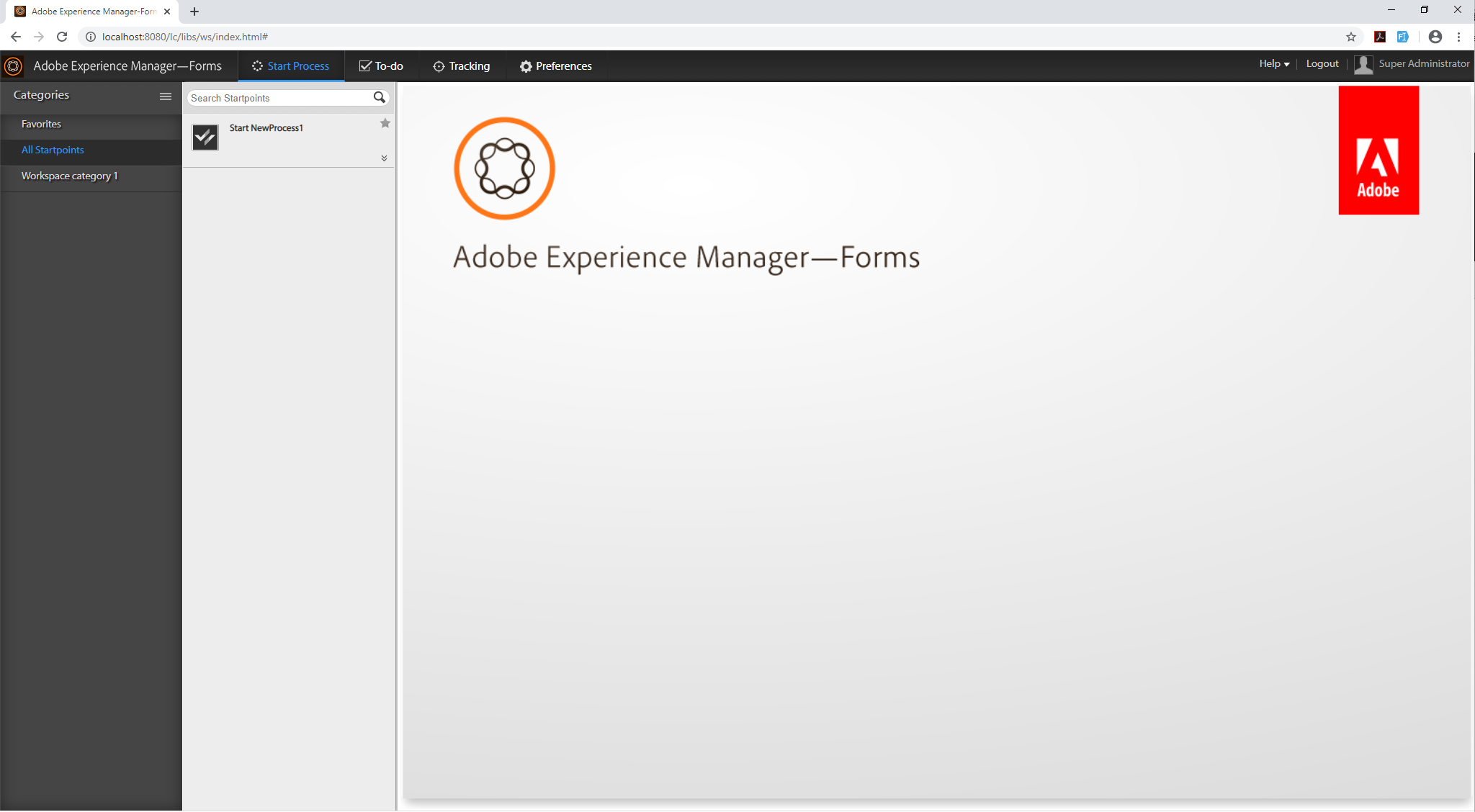Toggle favorite star for Start NewProcess1
Screen dimensions: 1475x812
[x=385, y=124]
